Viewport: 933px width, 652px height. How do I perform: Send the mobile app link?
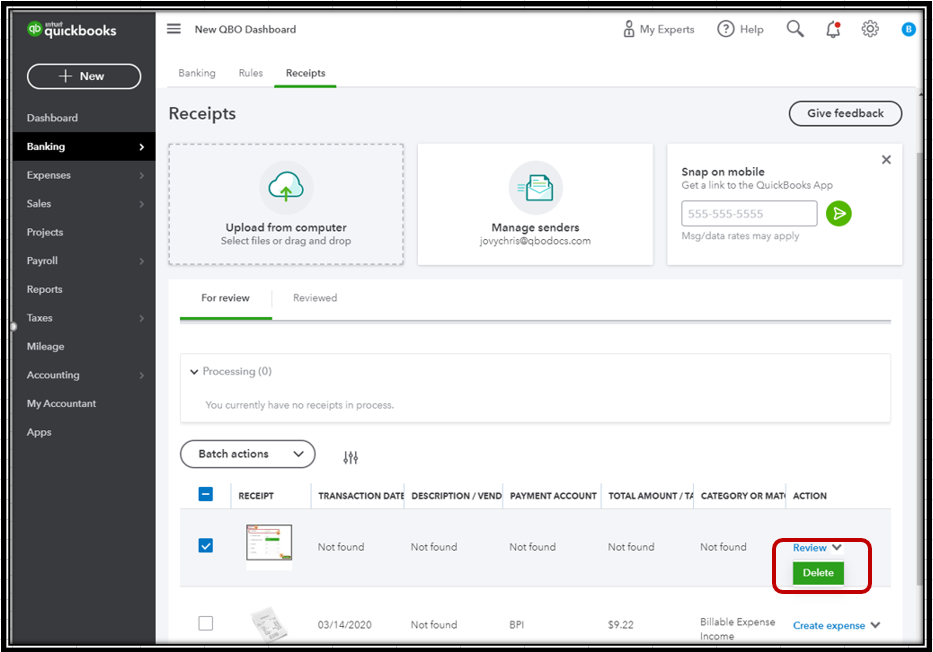click(x=839, y=214)
